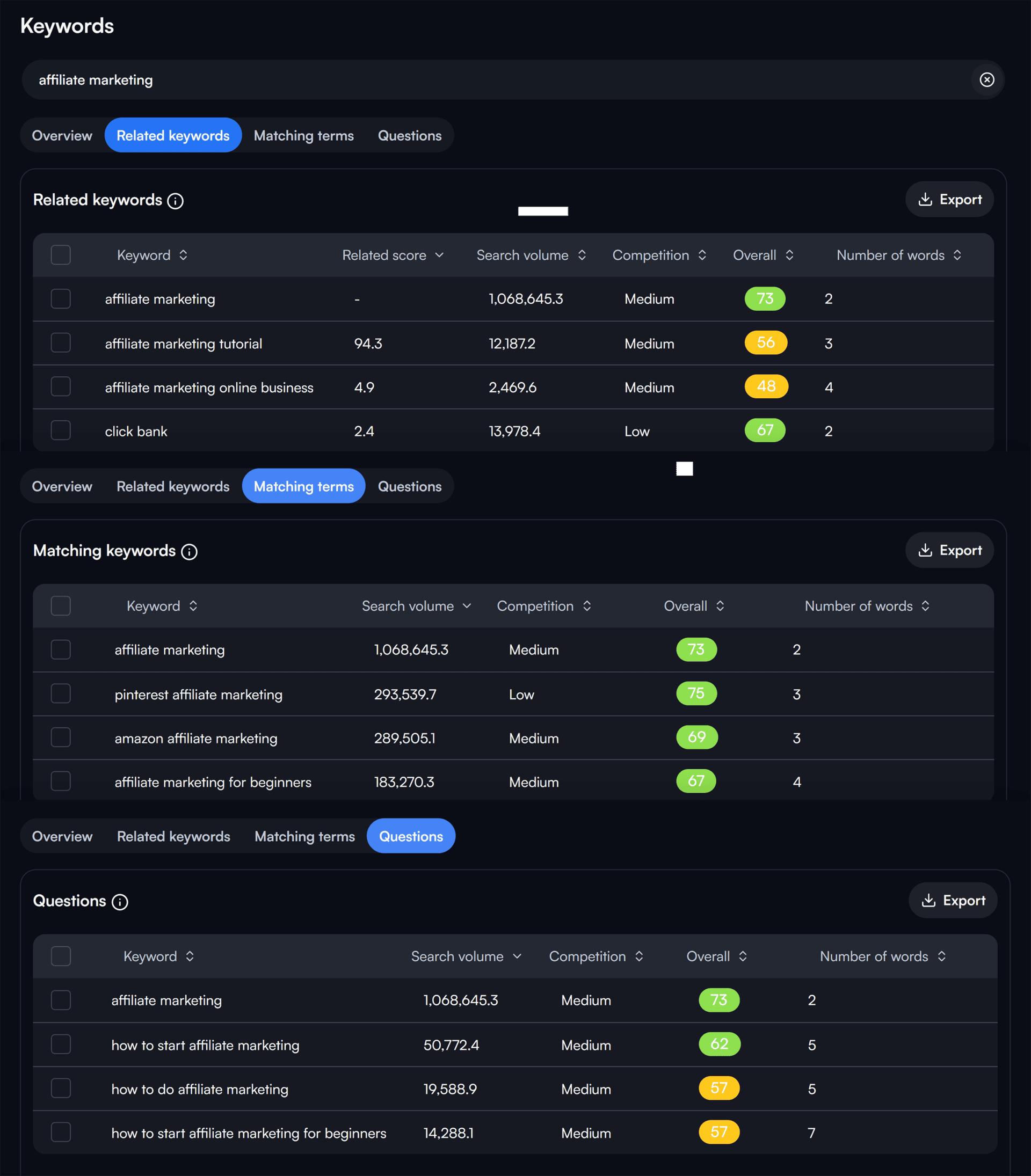Check the amazon affiliate marketing row
The width and height of the screenshot is (1031, 1176).
tap(60, 737)
